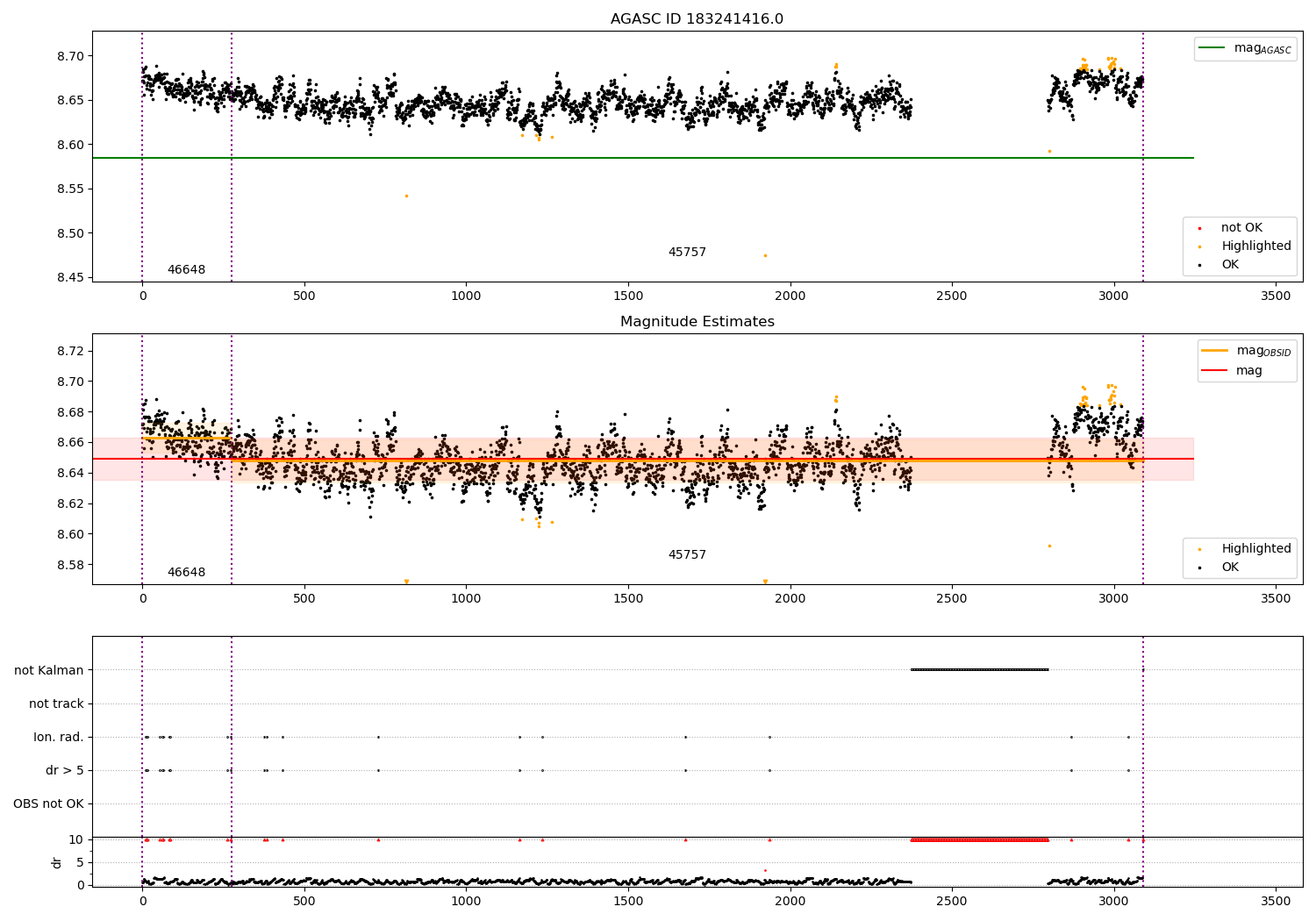
Task: Click the y-tick "8.58" on the middle plot
Action: (68, 565)
